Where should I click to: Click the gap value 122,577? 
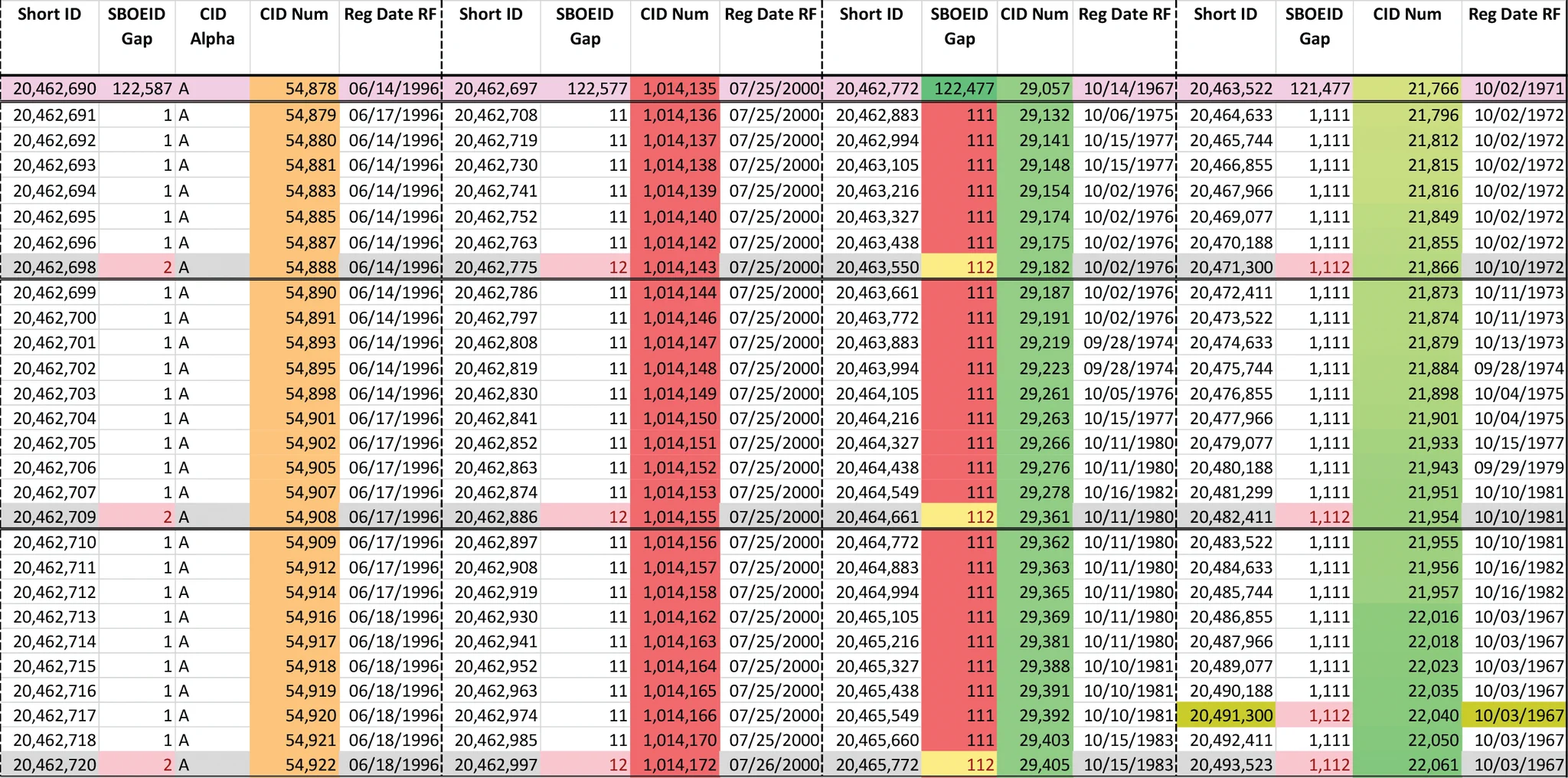tap(586, 89)
